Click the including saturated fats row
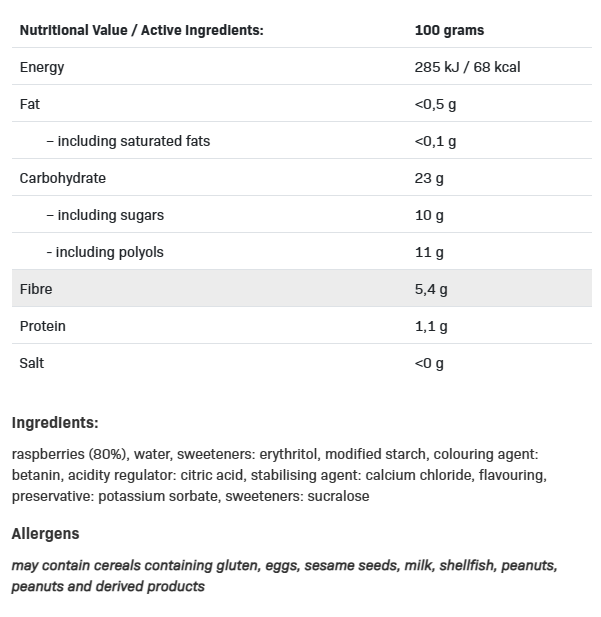This screenshot has width=601, height=617. click(128, 141)
